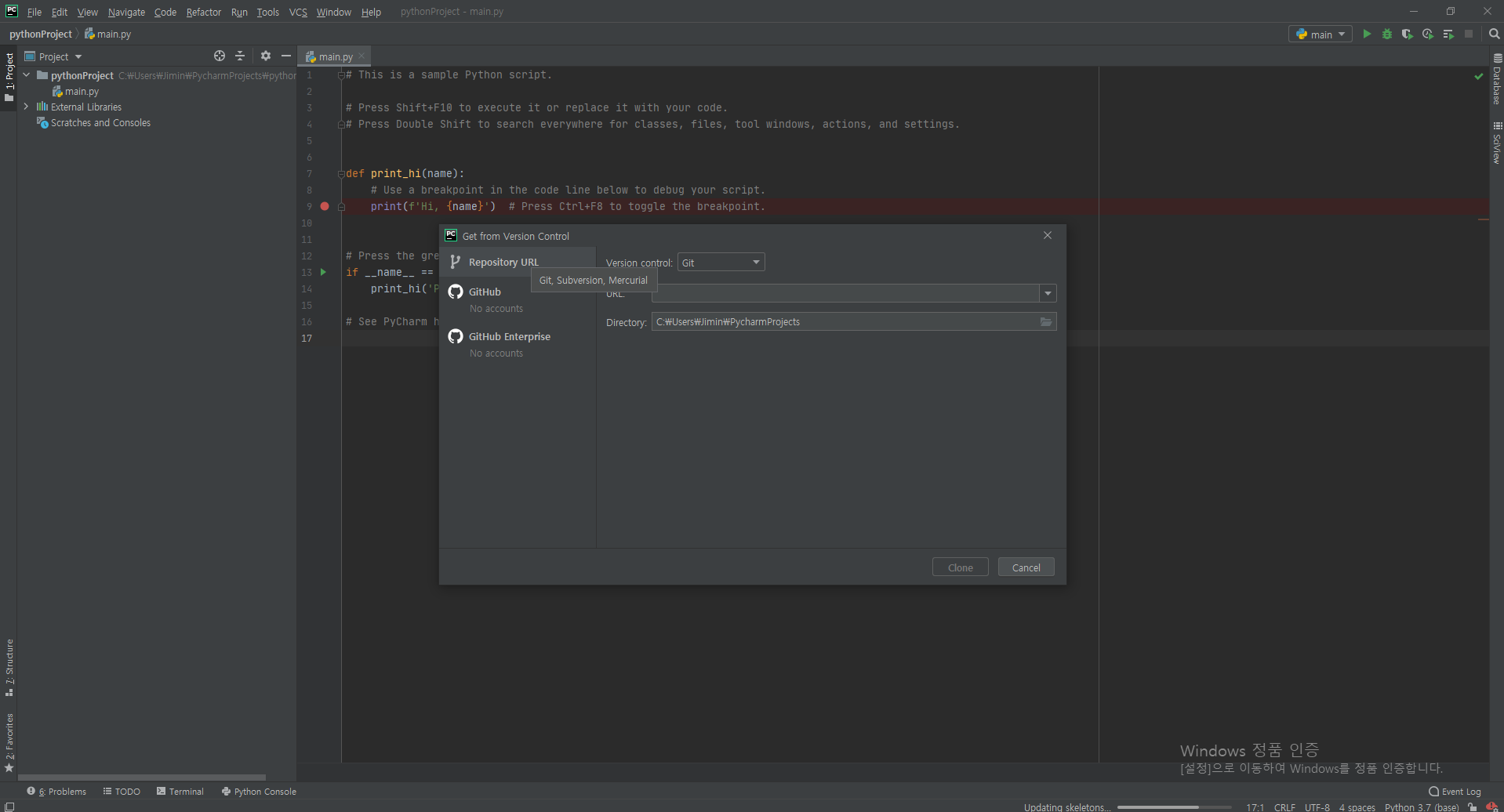Change line separator CRLF
Image resolution: width=1504 pixels, height=812 pixels.
point(1284,807)
